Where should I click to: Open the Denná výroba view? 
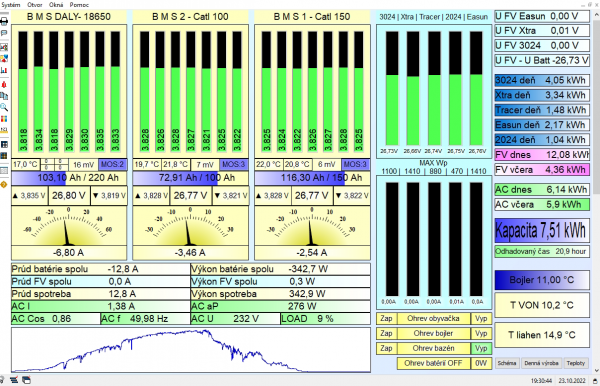[541, 363]
